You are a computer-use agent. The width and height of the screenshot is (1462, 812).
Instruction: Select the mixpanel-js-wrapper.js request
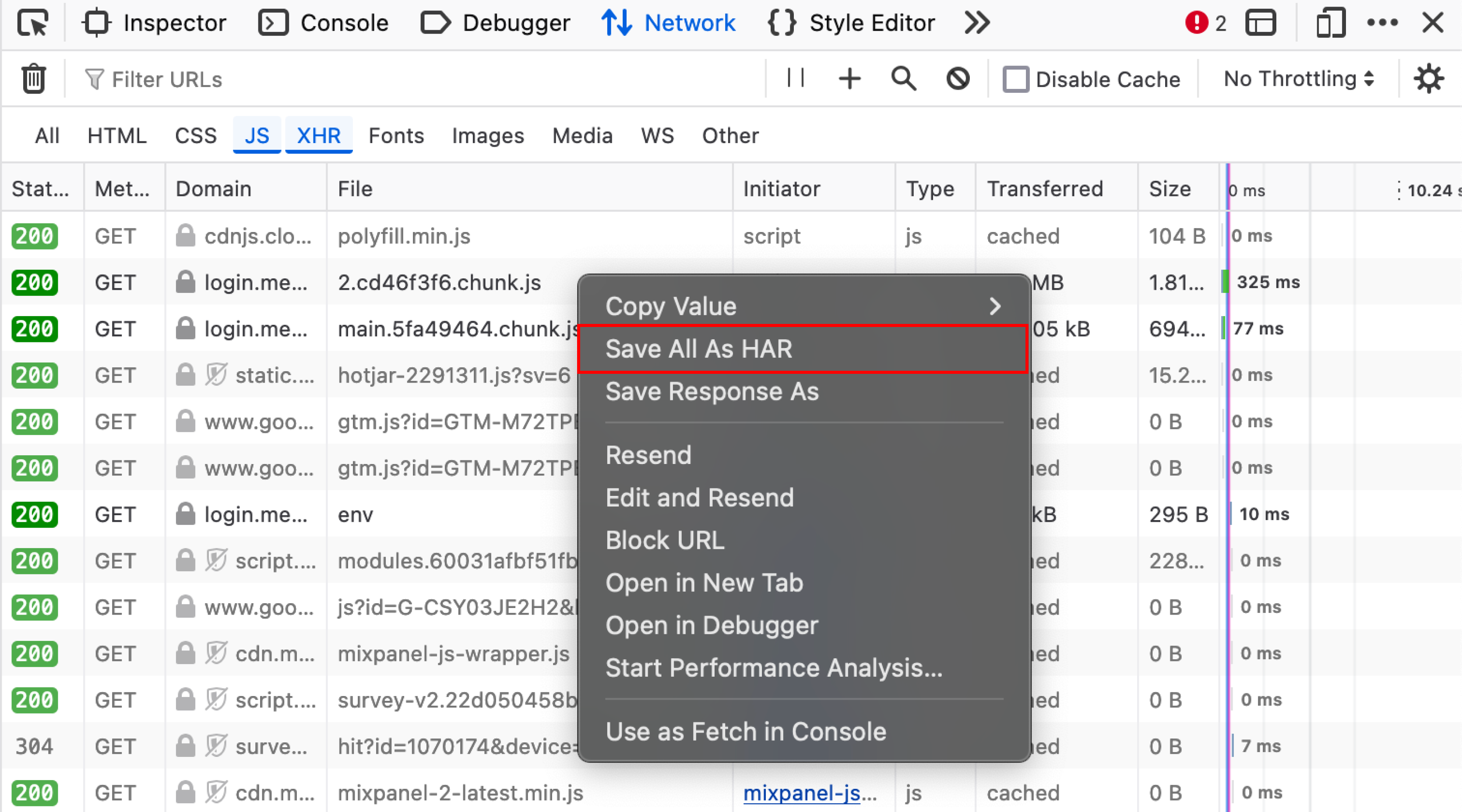tap(454, 654)
